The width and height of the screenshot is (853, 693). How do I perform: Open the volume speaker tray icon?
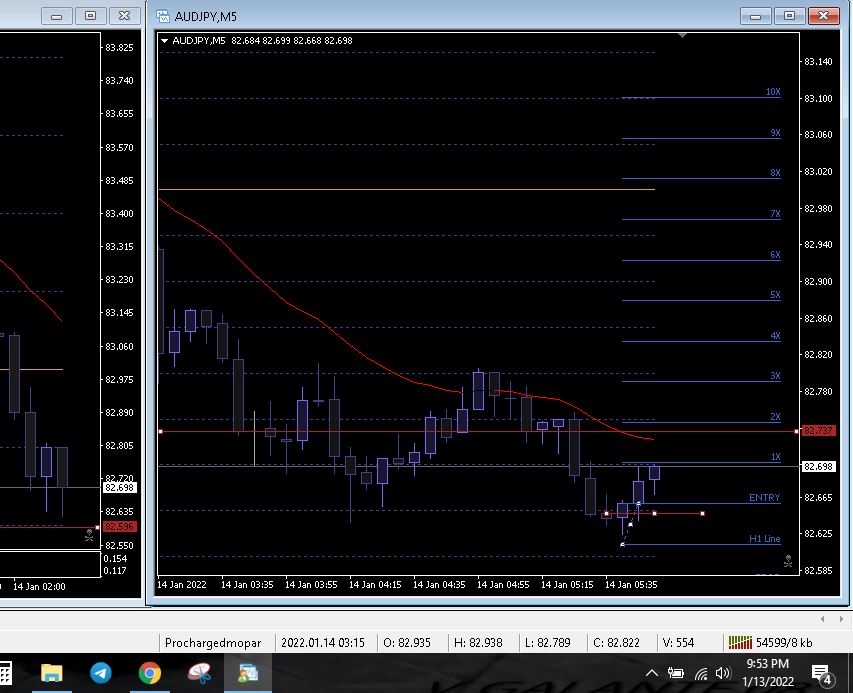[x=723, y=673]
